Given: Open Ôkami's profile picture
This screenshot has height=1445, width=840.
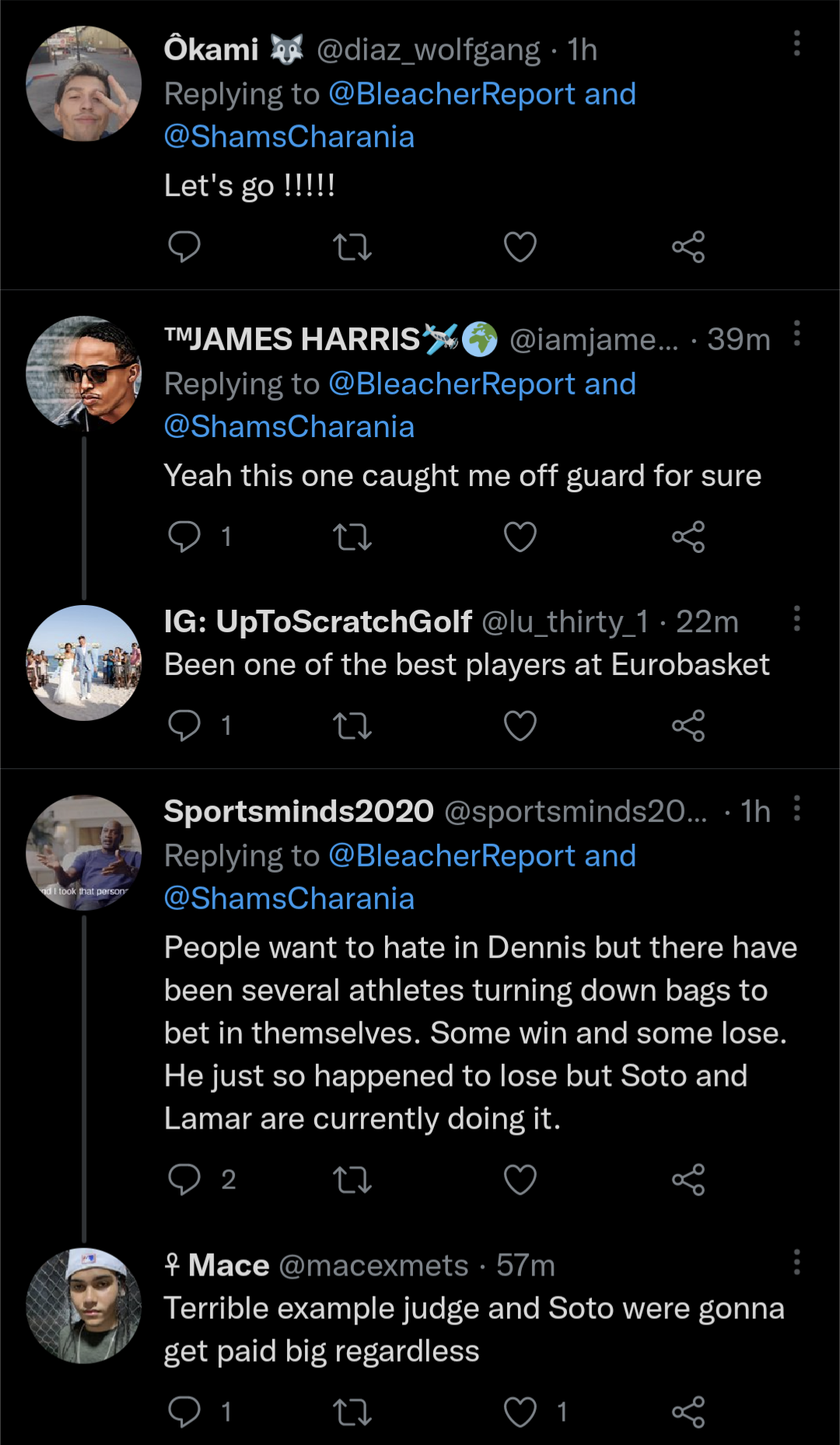Looking at the screenshot, I should coord(84,84).
